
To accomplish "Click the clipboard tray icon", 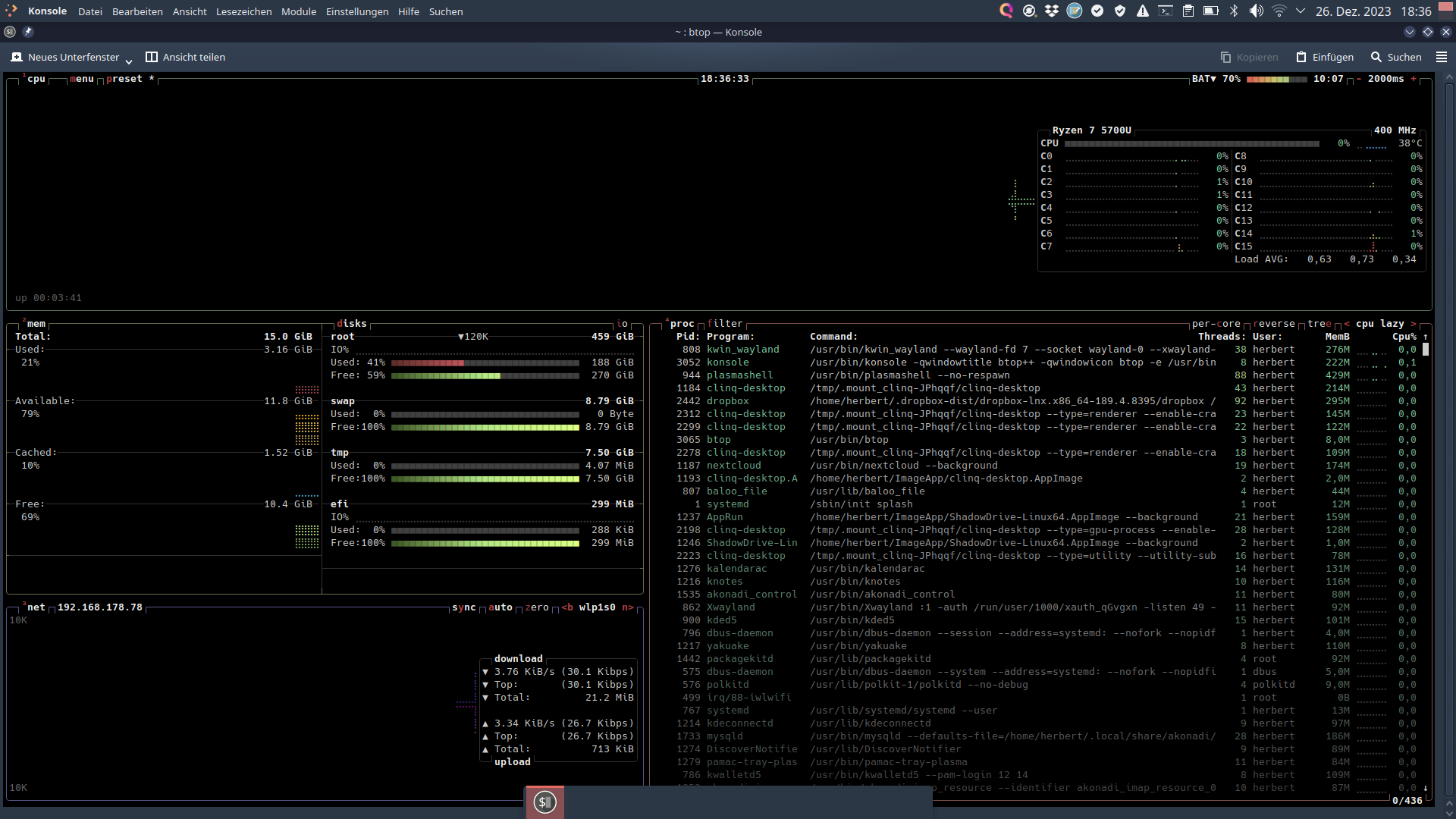I will point(1188,11).
